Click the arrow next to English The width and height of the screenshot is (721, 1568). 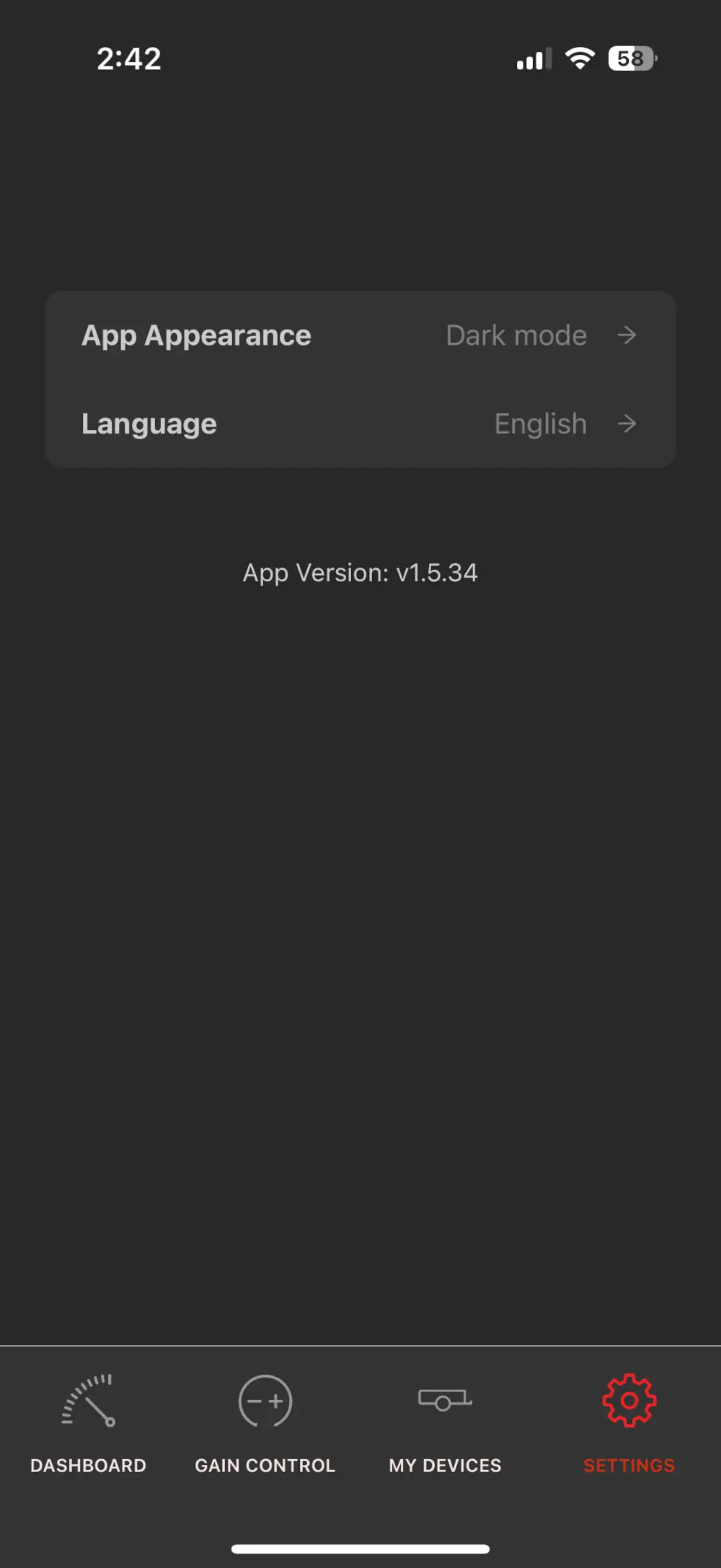pos(627,423)
